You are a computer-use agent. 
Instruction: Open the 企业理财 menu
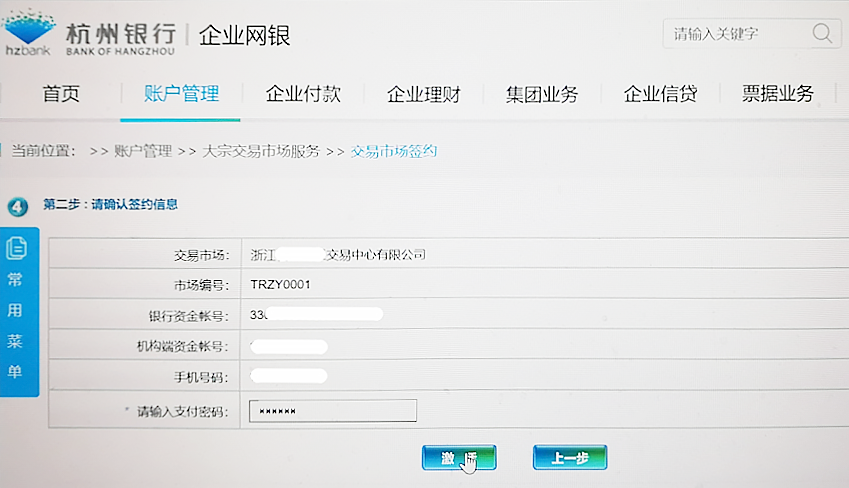tap(424, 95)
